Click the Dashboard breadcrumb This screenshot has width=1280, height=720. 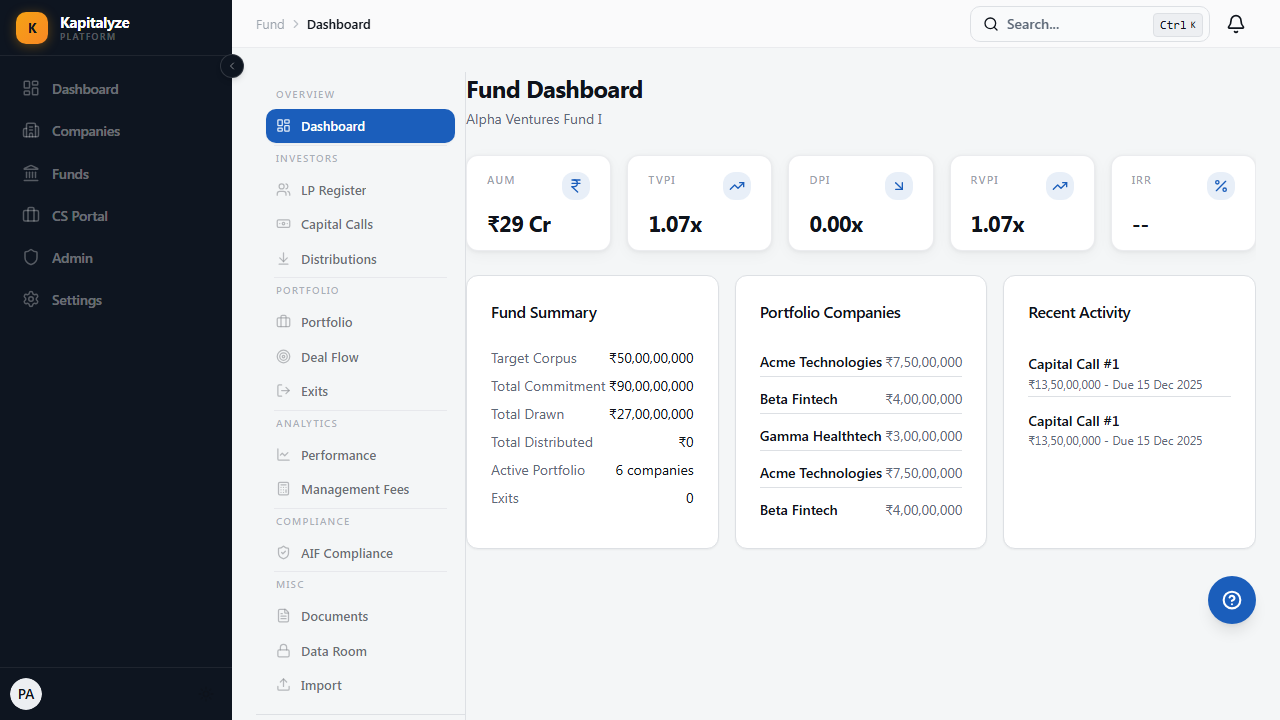pos(339,24)
